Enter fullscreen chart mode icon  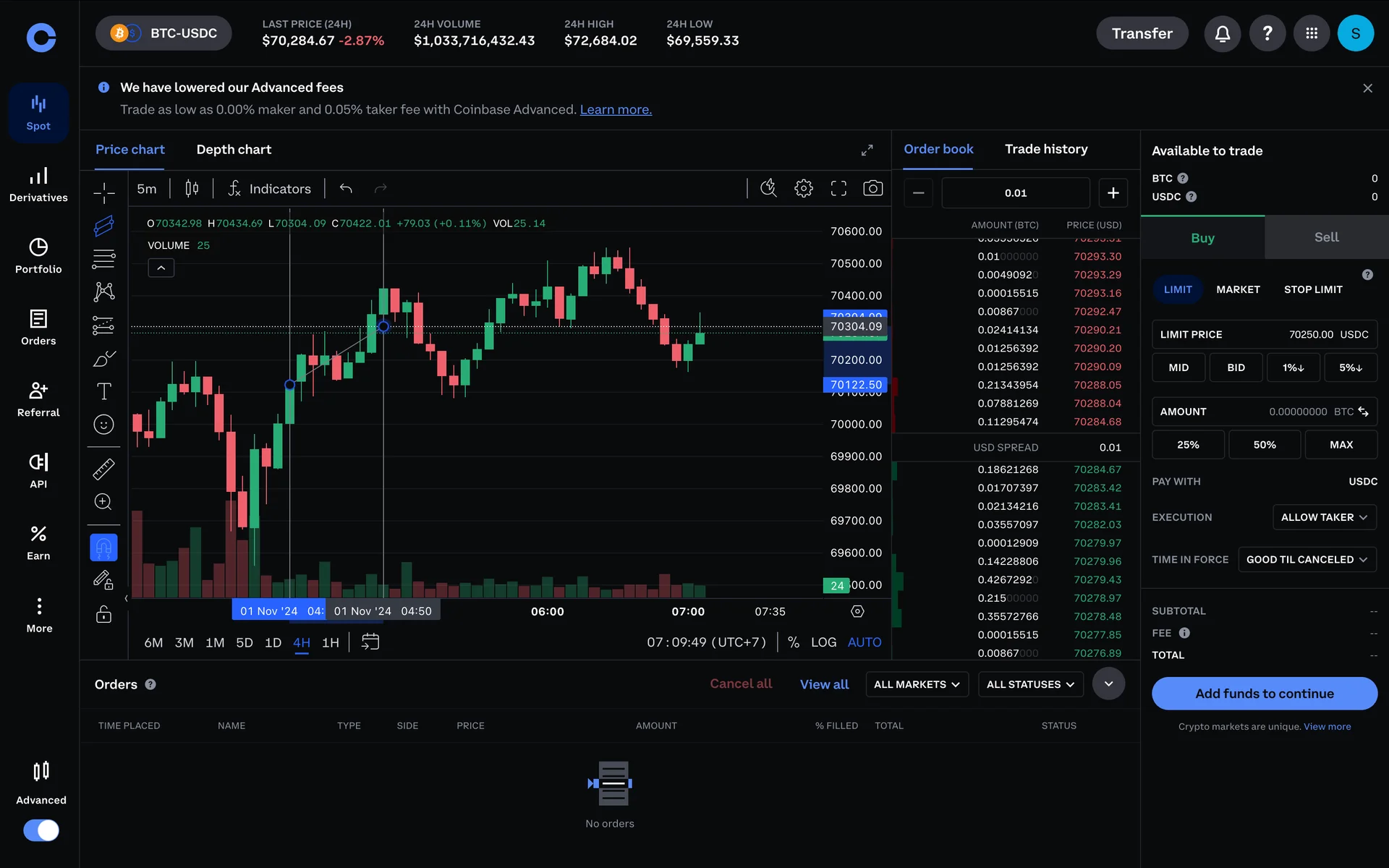pyautogui.click(x=838, y=189)
